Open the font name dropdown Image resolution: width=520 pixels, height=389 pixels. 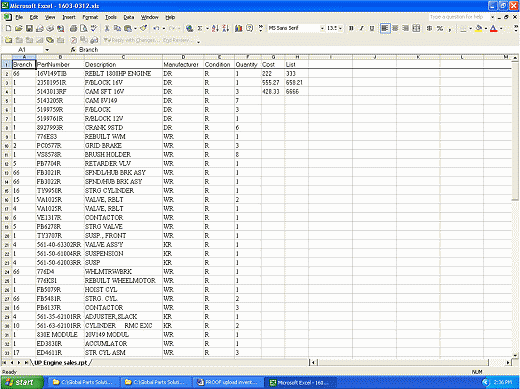[322, 29]
